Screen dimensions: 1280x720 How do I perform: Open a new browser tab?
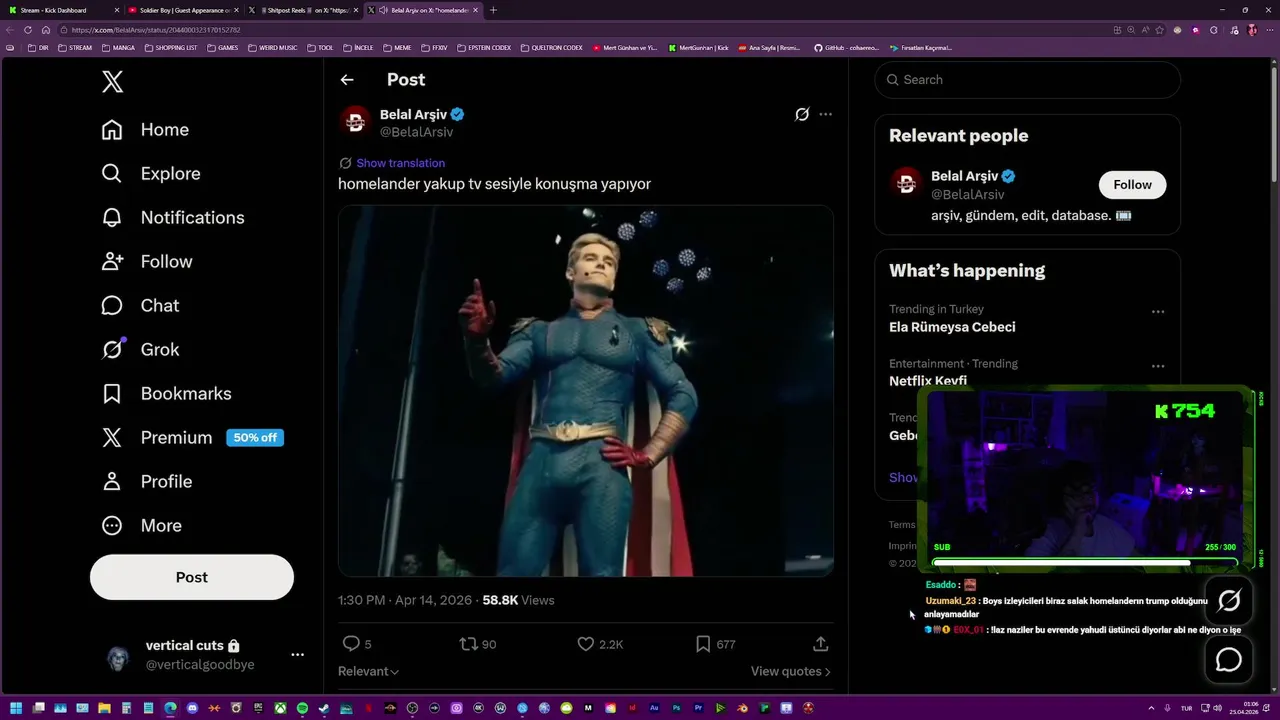[x=493, y=10]
